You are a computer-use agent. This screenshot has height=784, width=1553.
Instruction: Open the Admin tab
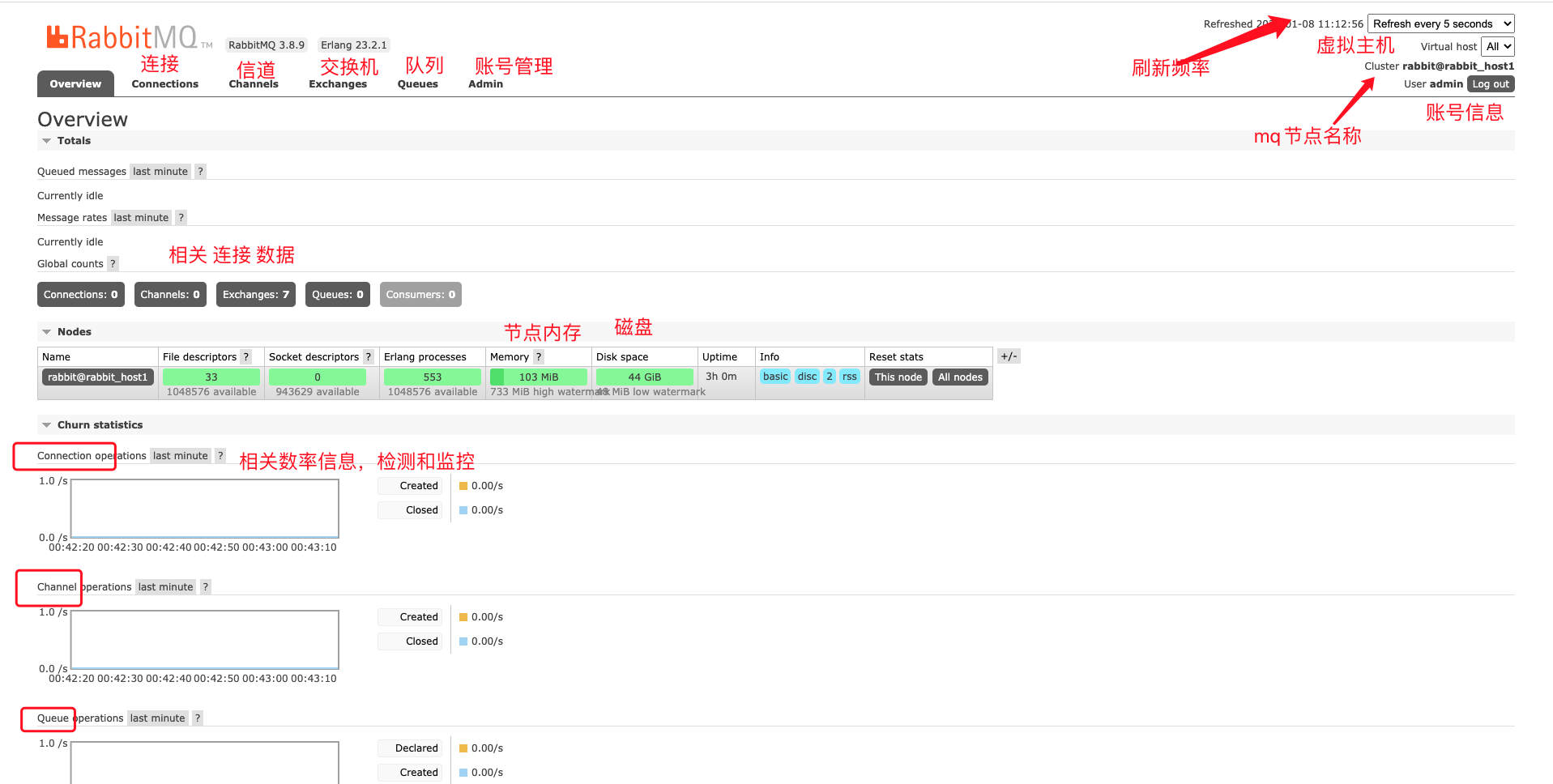click(x=485, y=83)
